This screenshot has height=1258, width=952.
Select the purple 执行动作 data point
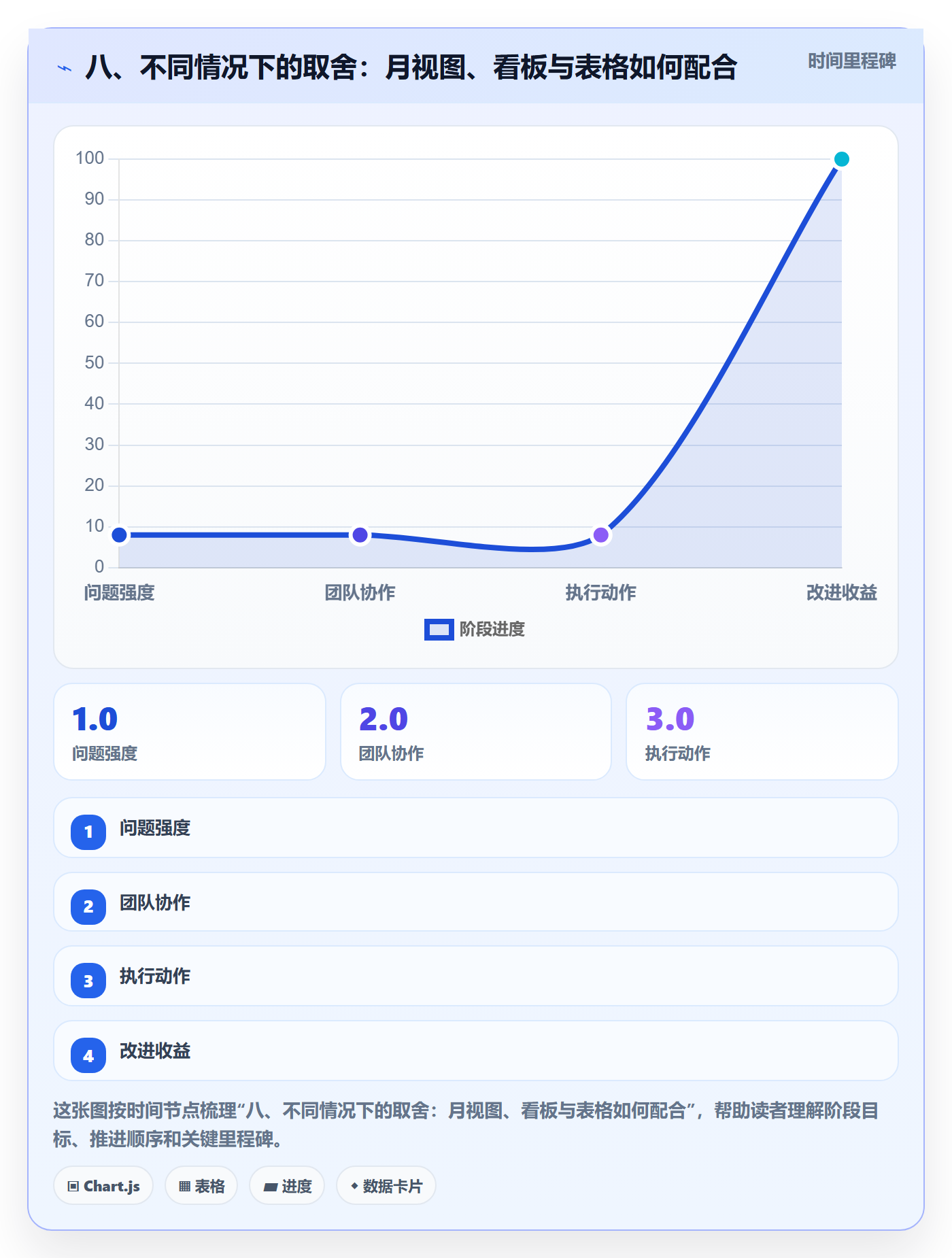pyautogui.click(x=600, y=535)
